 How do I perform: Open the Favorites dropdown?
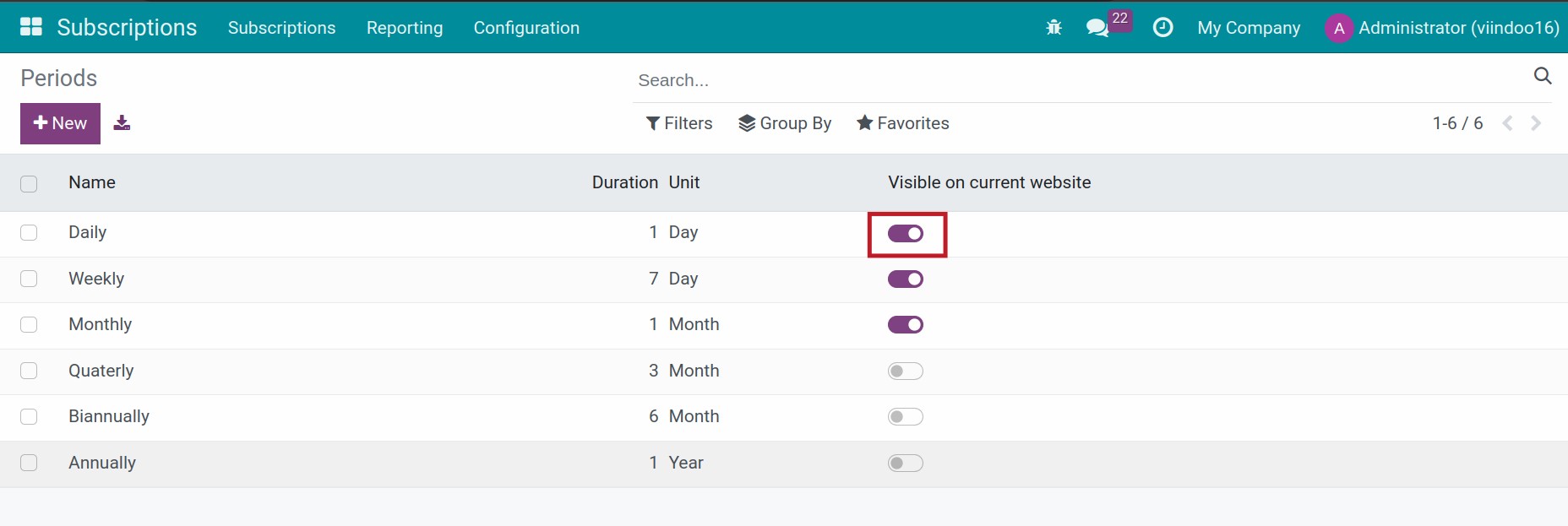point(903,123)
